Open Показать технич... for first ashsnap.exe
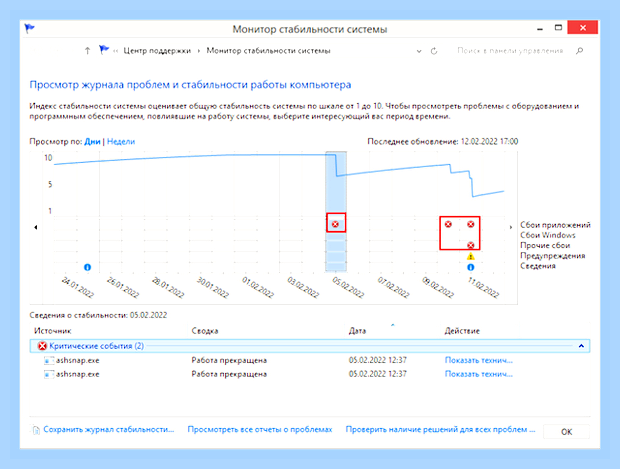The height and width of the screenshot is (469, 620). point(478,360)
